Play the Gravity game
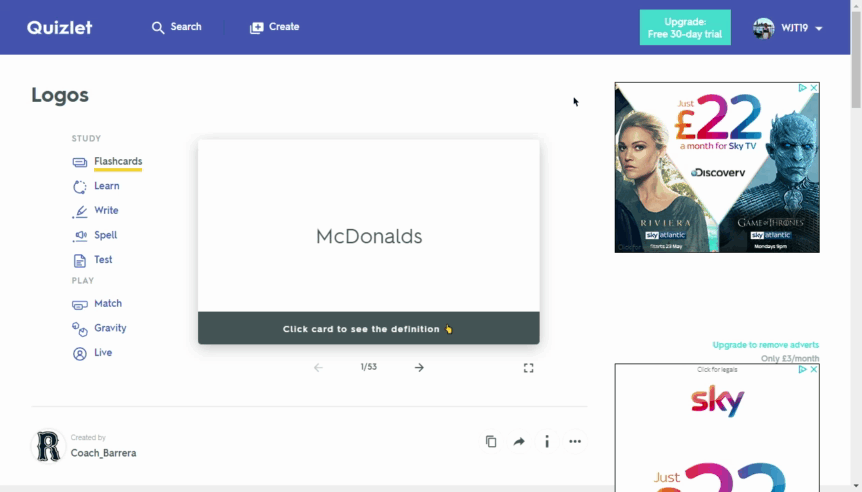 pyautogui.click(x=110, y=328)
